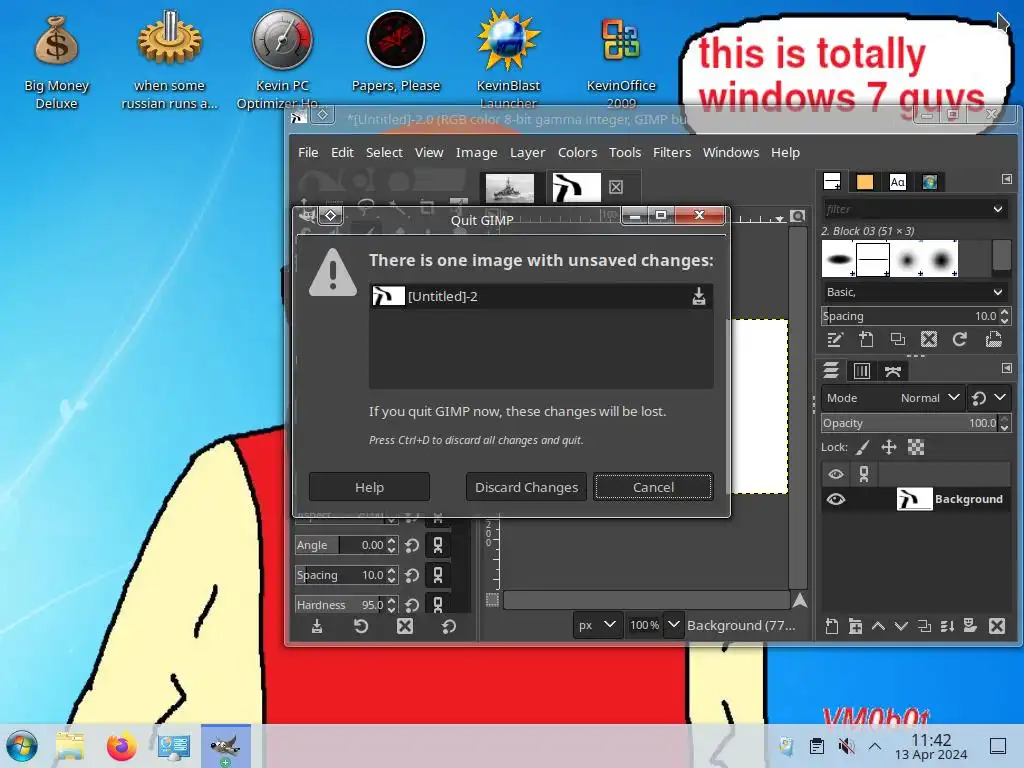
Task: Switch to the Paths tab icon
Action: [x=893, y=371]
